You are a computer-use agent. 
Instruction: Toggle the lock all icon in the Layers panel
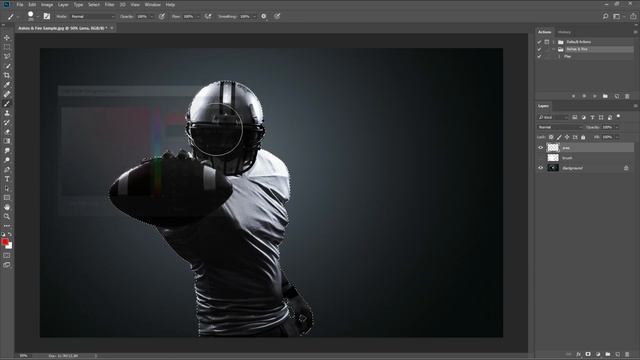[583, 137]
